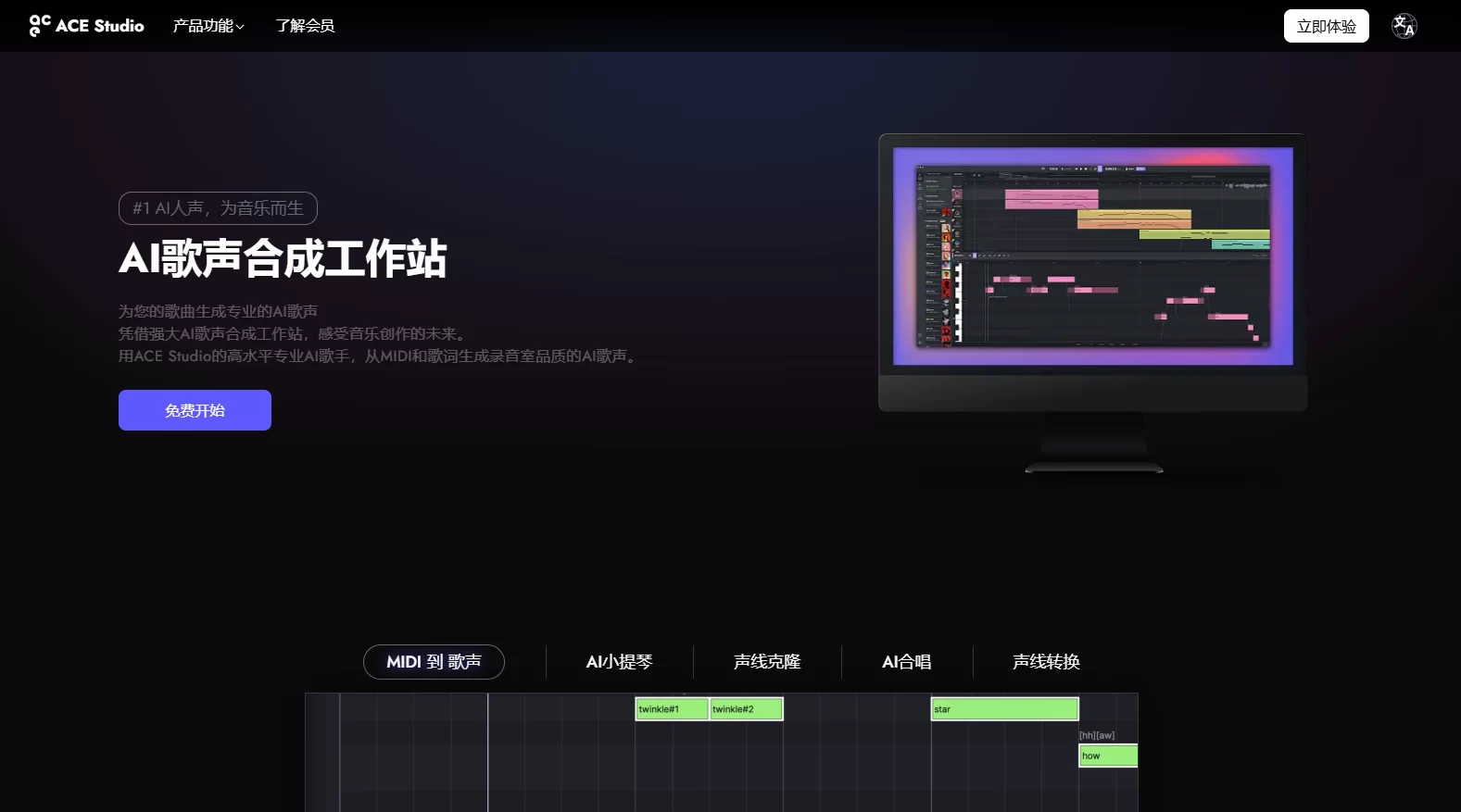Screen dimensions: 1461x812
Task: Click the twinkle#2 note block
Action: 746,709
